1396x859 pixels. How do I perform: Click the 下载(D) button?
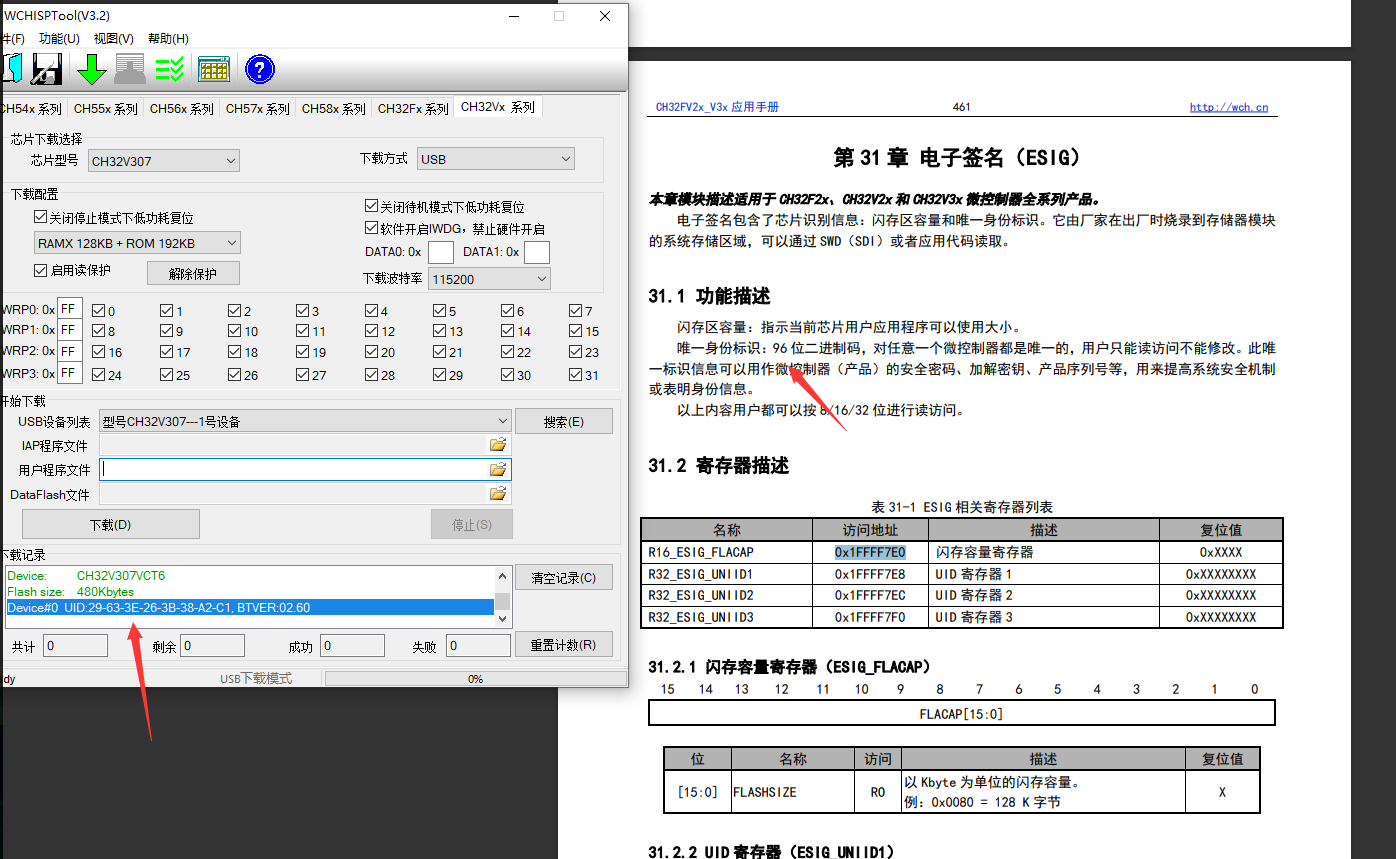[x=110, y=524]
